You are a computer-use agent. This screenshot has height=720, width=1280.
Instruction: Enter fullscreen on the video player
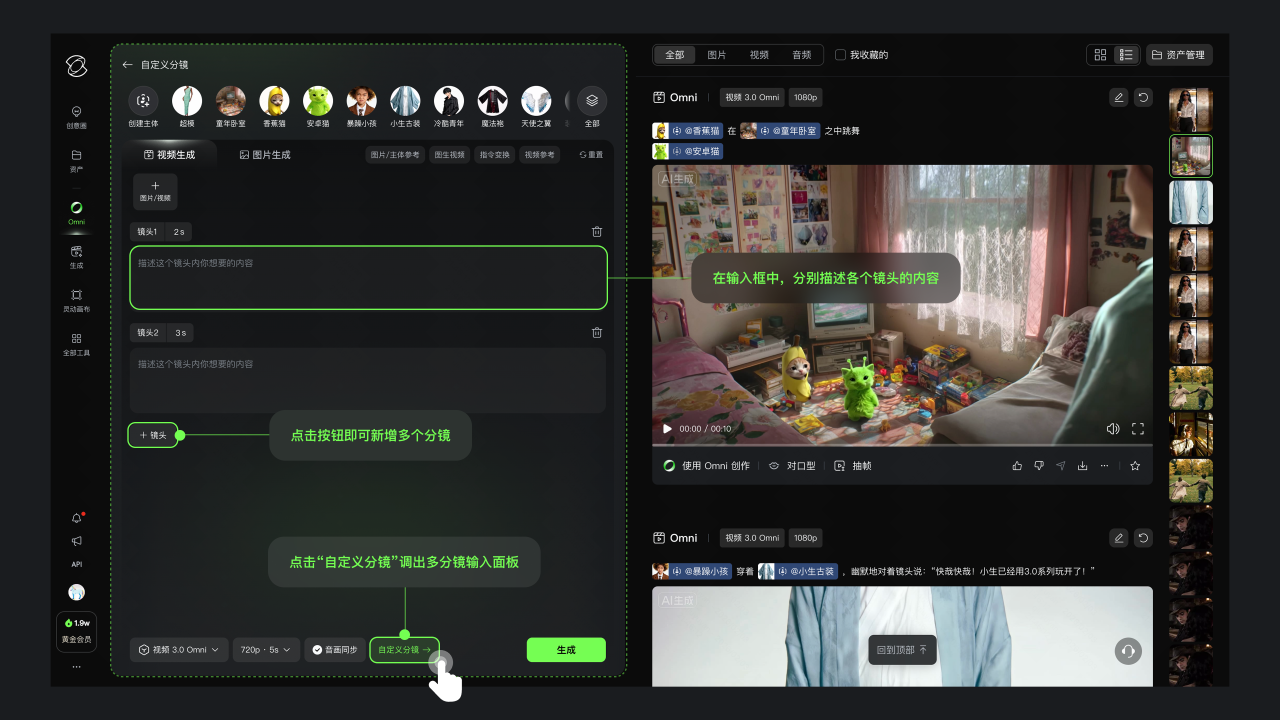tap(1137, 429)
